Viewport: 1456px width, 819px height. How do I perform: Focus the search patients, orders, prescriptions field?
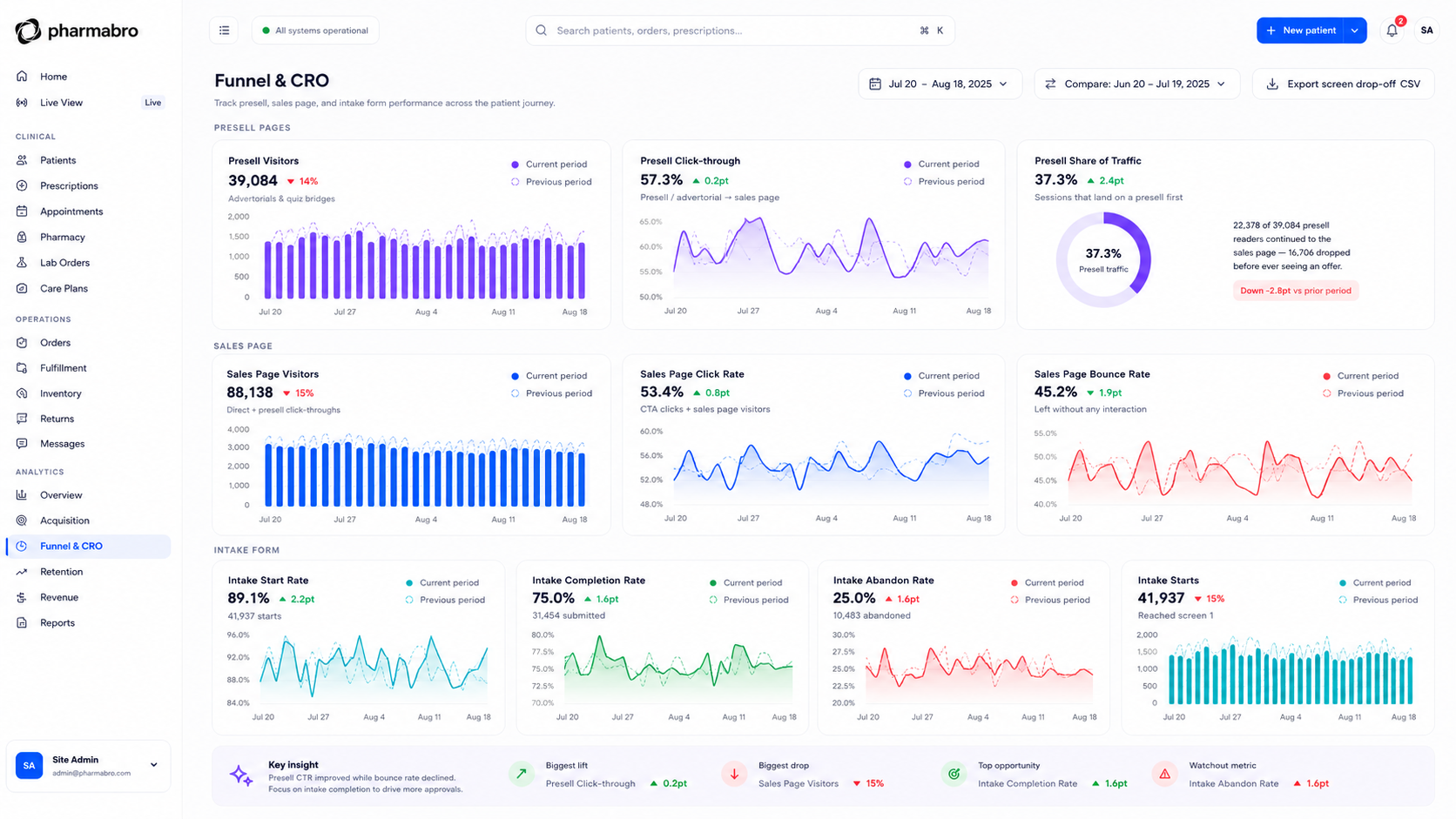tap(740, 30)
